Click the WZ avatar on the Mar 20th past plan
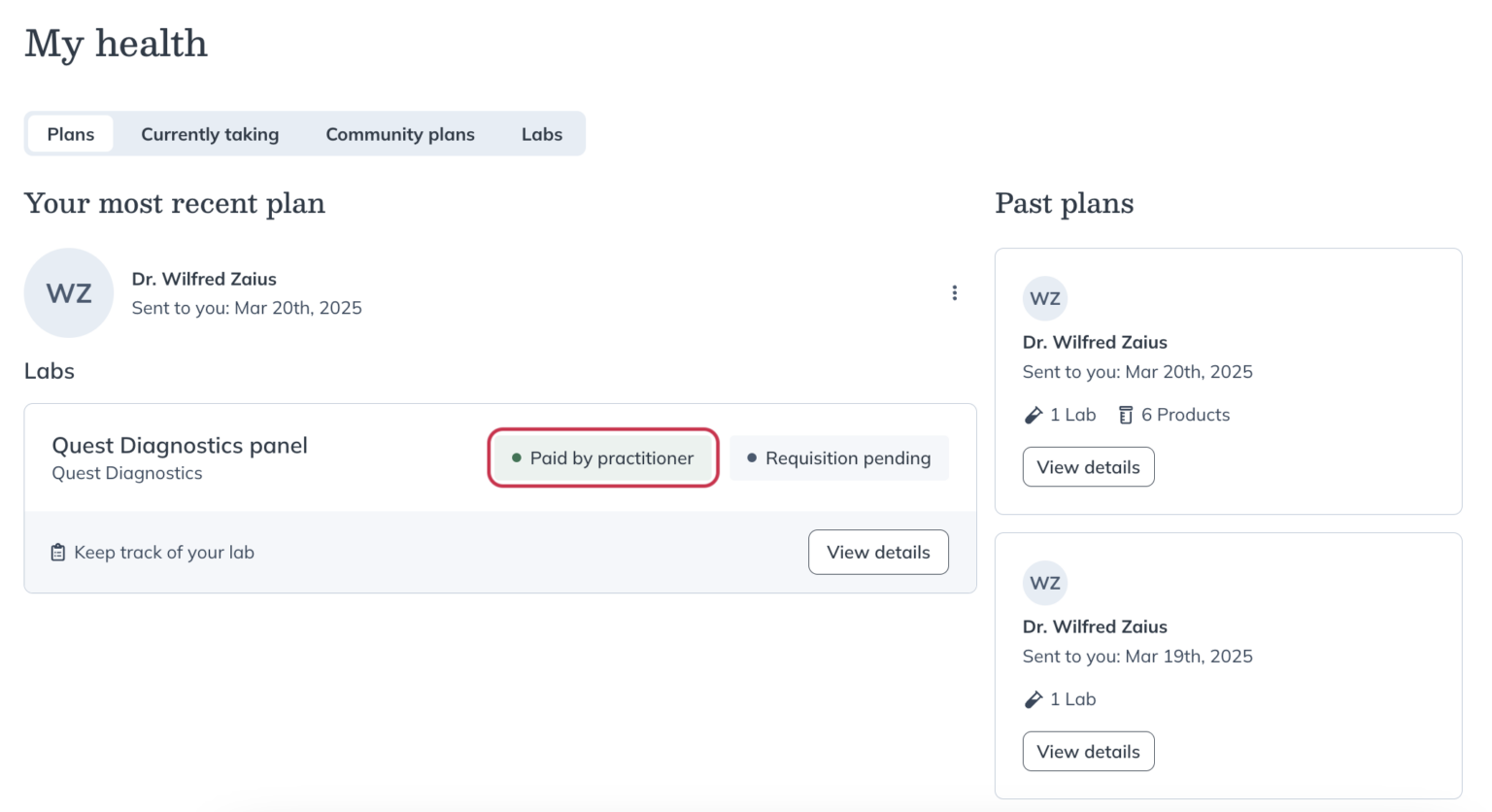The width and height of the screenshot is (1492, 812). [1044, 298]
